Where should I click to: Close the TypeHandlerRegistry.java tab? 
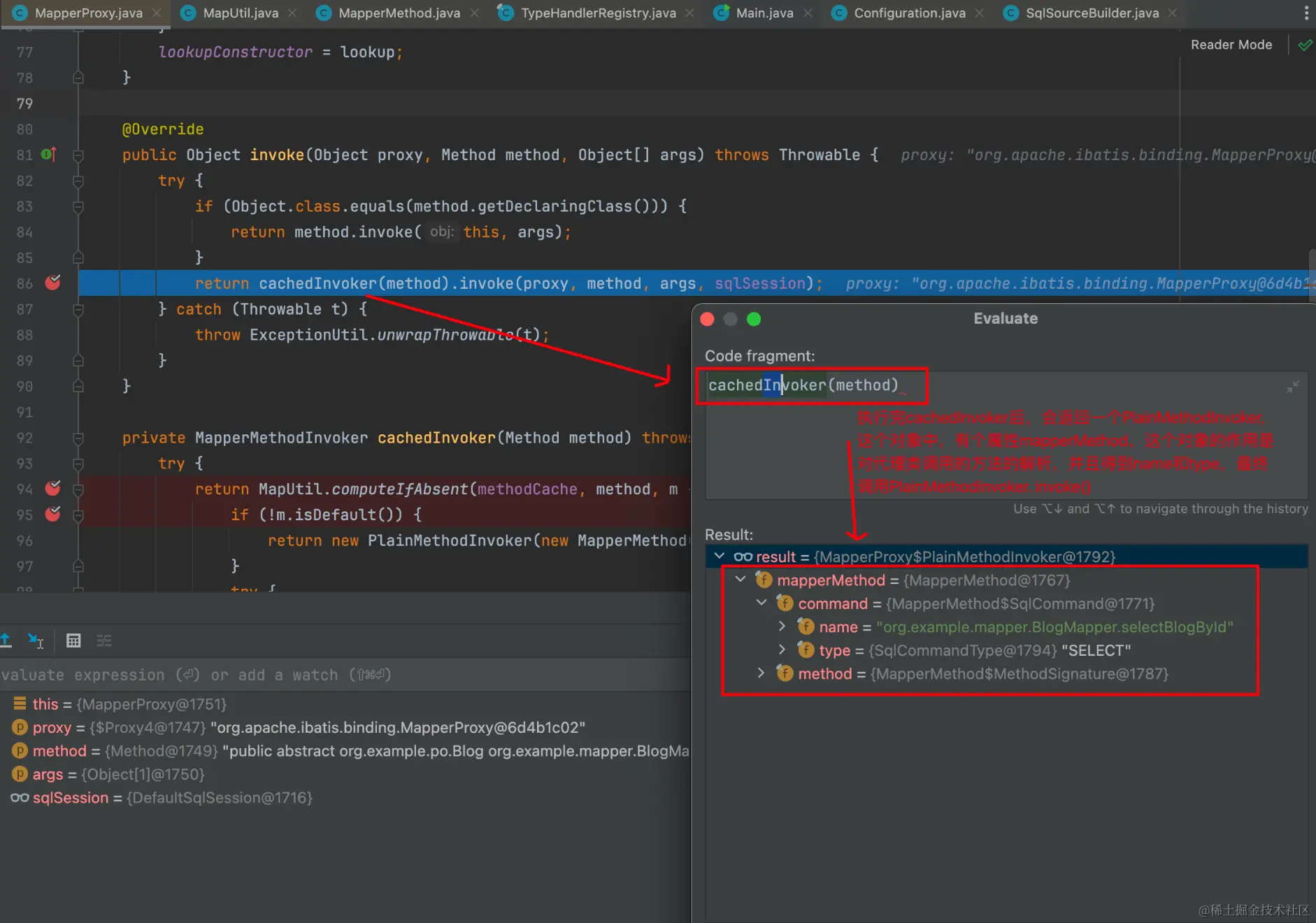click(690, 13)
